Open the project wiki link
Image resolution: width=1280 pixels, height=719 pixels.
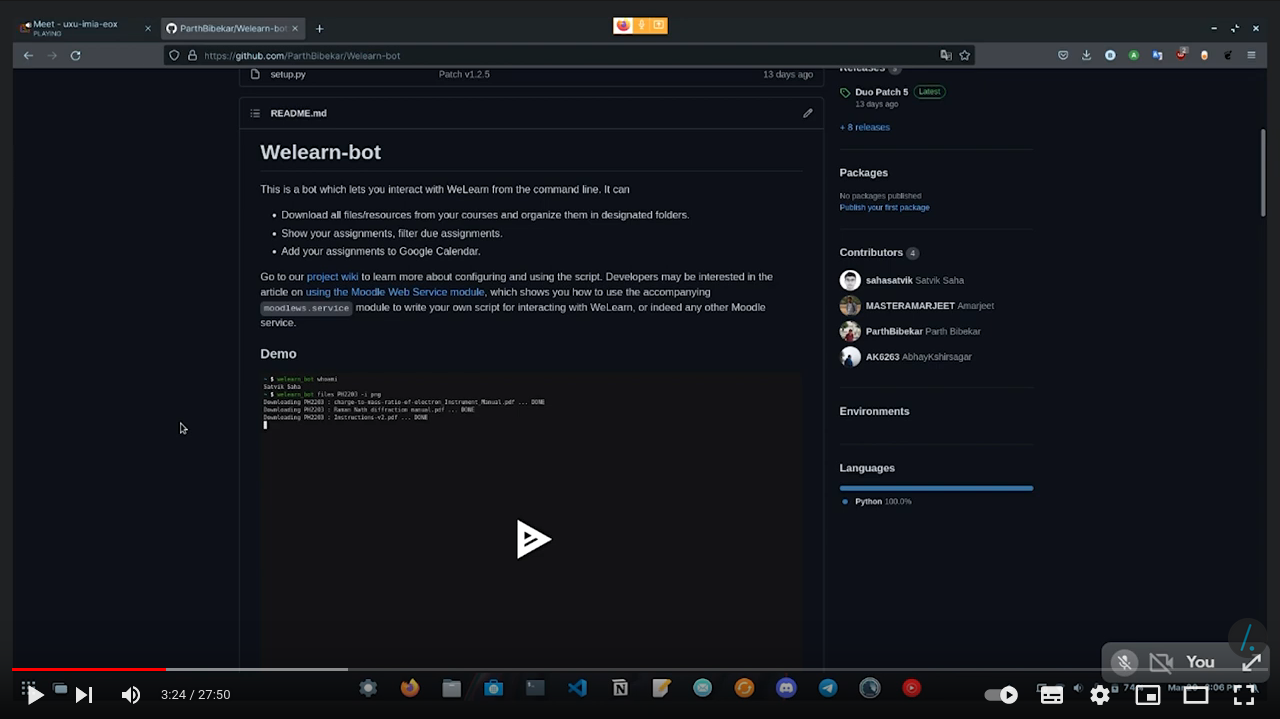(x=332, y=276)
